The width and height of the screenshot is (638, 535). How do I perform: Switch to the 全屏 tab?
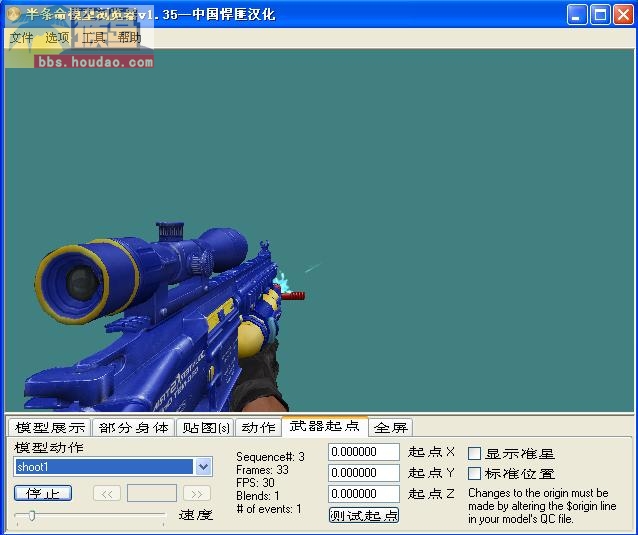(391, 428)
